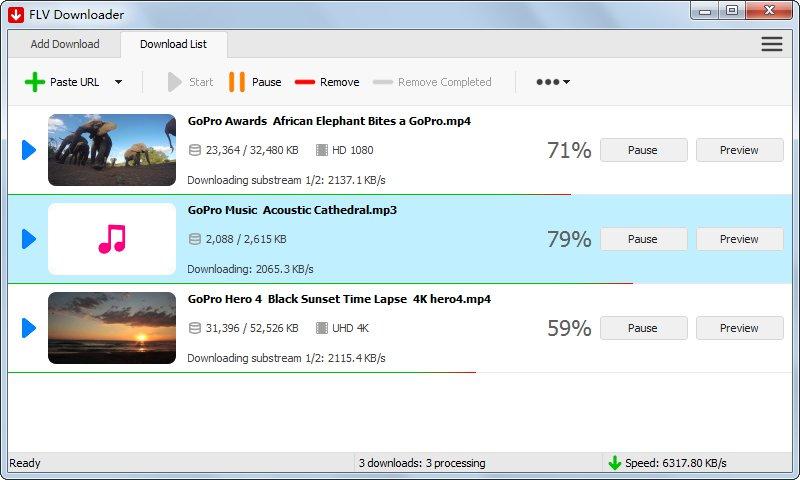
Task: Click the 79% progress value
Action: (569, 239)
